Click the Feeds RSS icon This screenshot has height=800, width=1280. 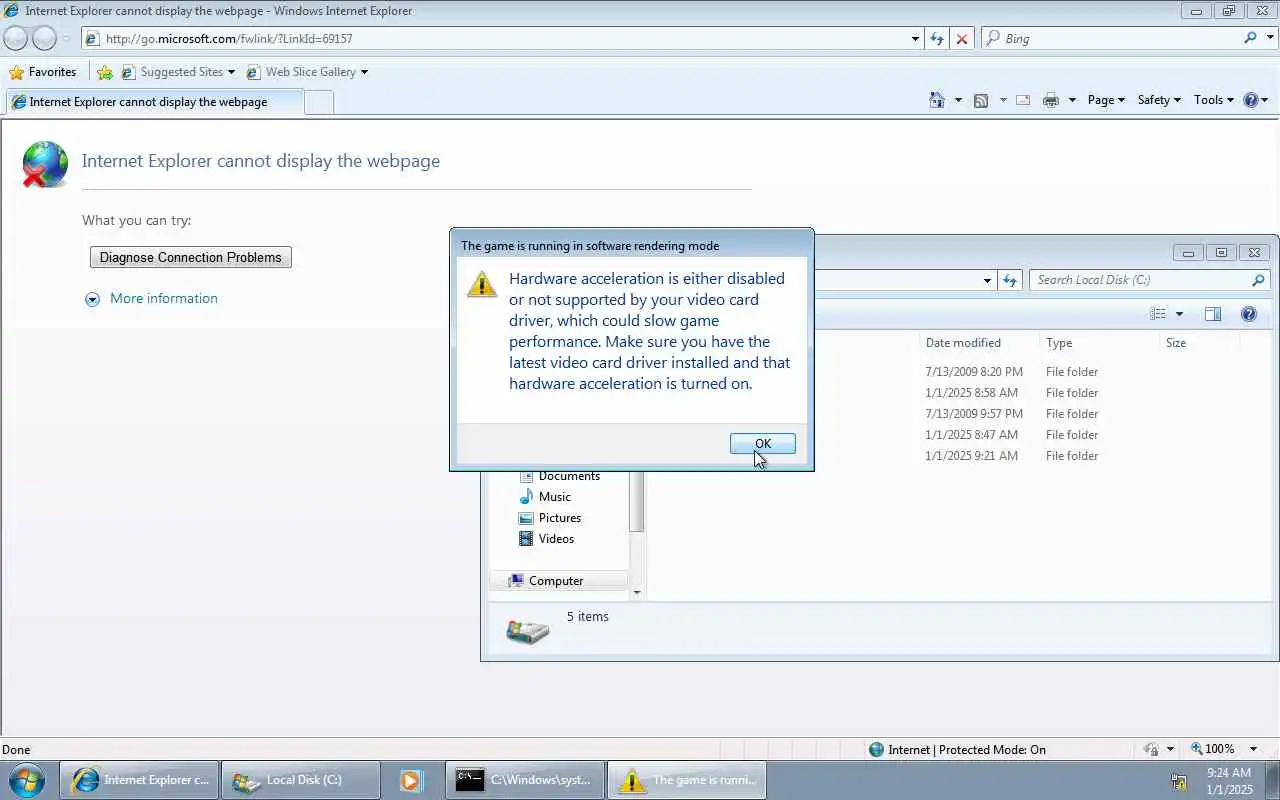coord(981,100)
